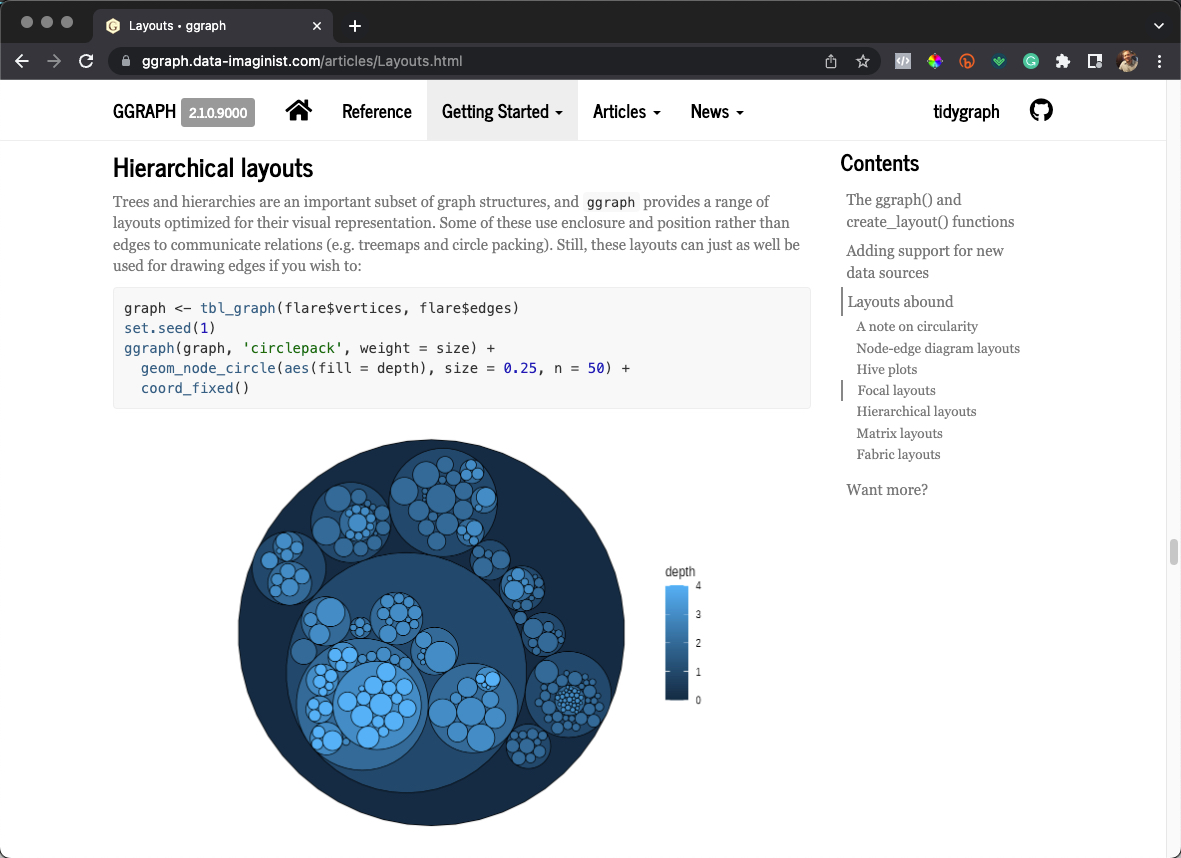Jump to 'The ggraph() and create_layout() functions'
The height and width of the screenshot is (858, 1181).
point(930,211)
